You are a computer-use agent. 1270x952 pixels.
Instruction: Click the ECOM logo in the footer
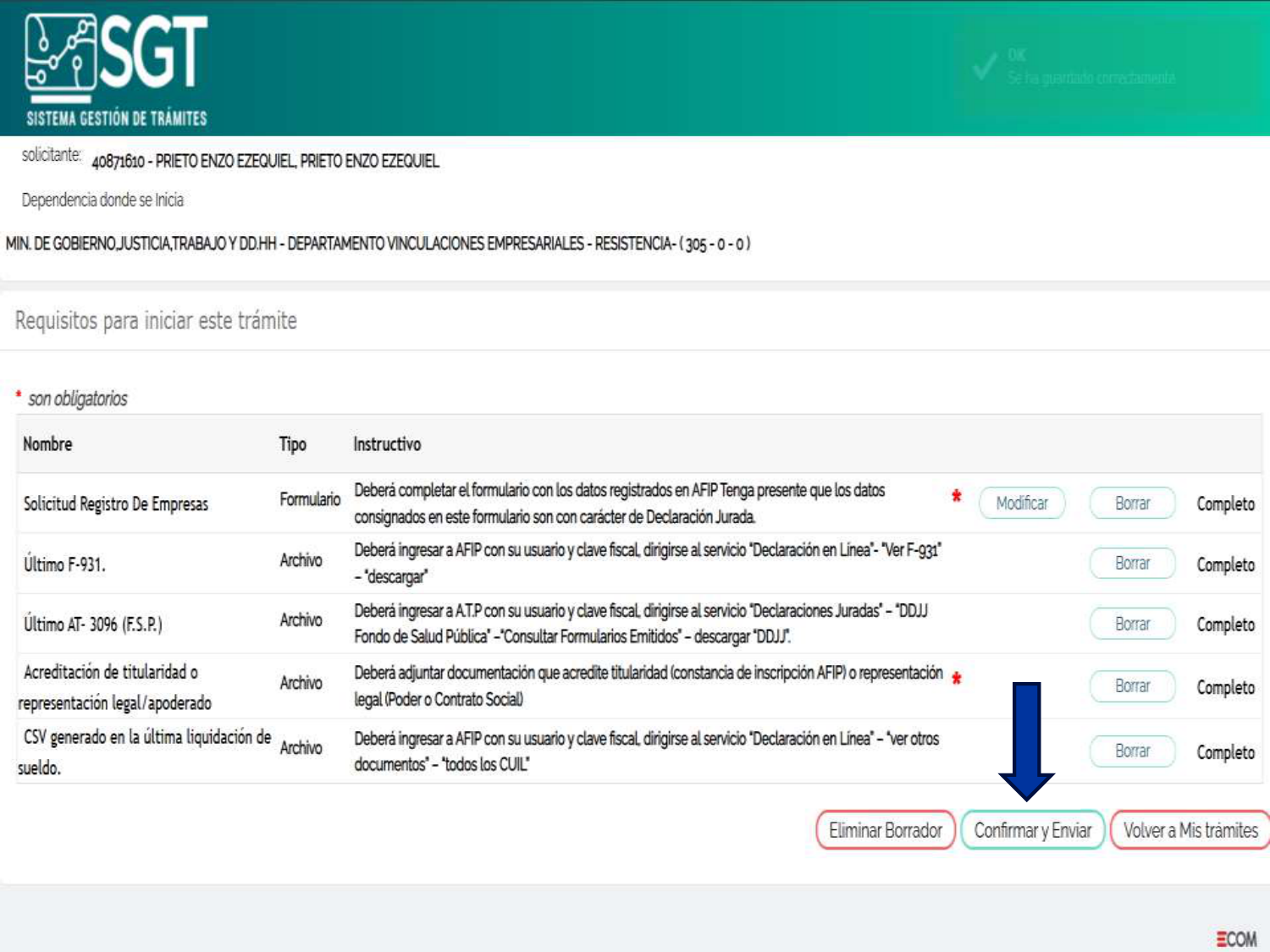click(x=1236, y=938)
